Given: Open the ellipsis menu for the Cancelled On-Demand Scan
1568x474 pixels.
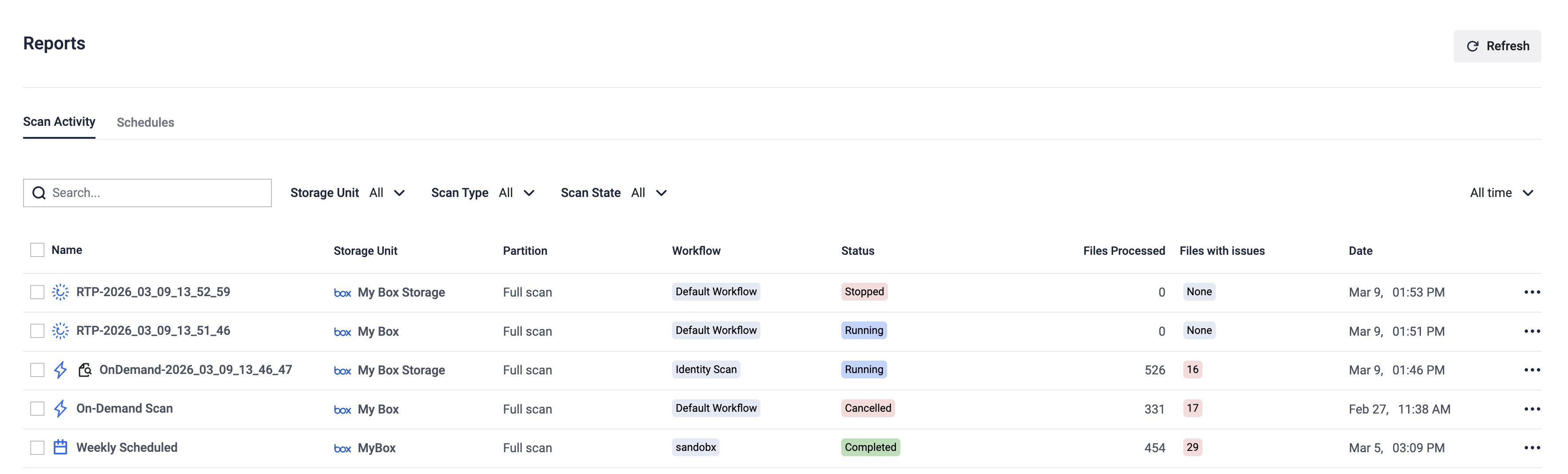Looking at the screenshot, I should pos(1532,409).
